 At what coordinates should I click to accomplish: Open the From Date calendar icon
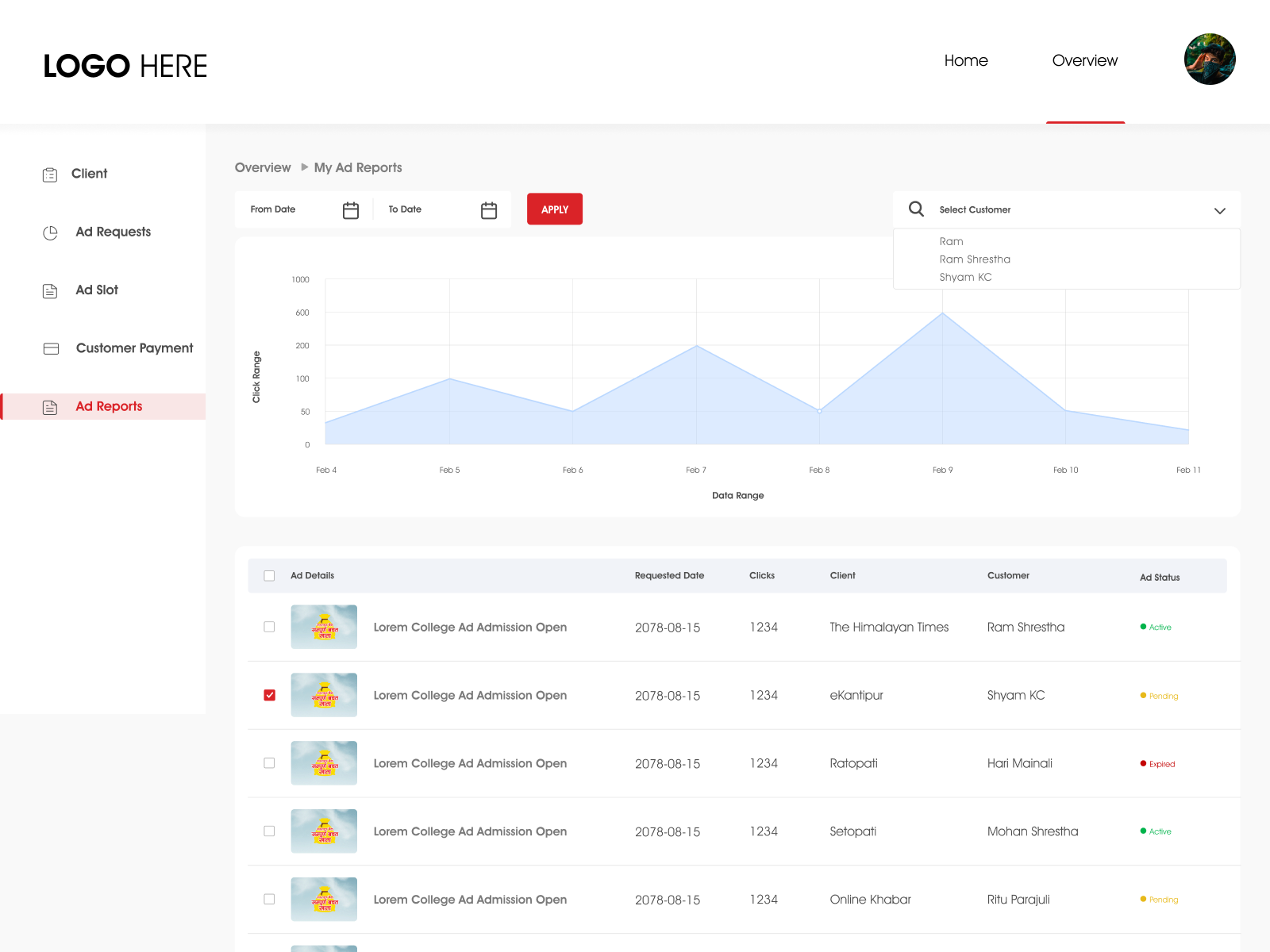tap(350, 209)
